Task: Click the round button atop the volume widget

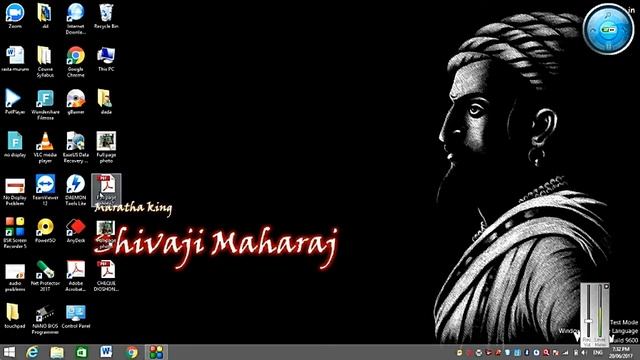Action: (x=606, y=287)
